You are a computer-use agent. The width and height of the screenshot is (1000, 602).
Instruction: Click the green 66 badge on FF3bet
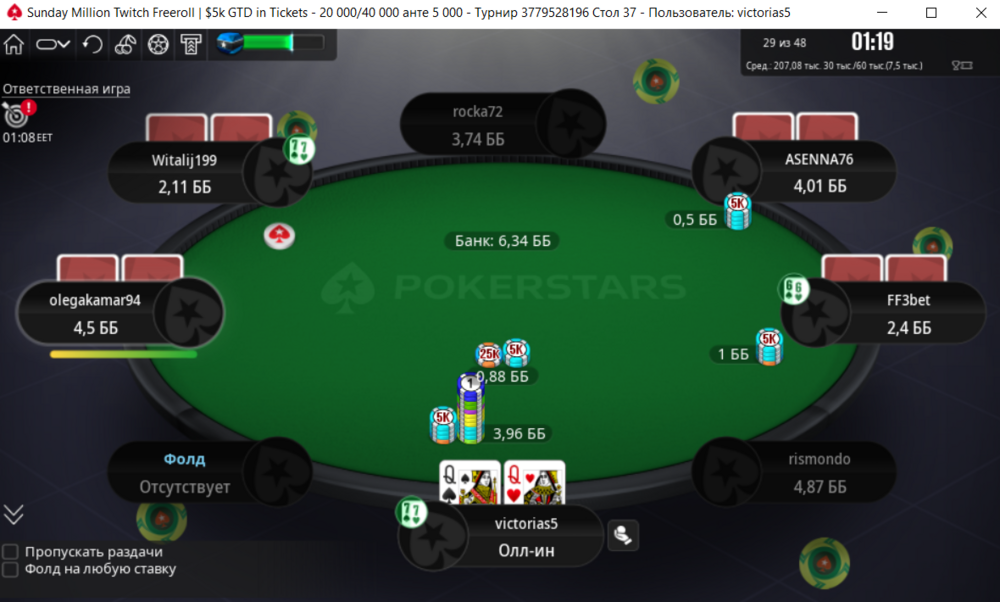pyautogui.click(x=795, y=290)
